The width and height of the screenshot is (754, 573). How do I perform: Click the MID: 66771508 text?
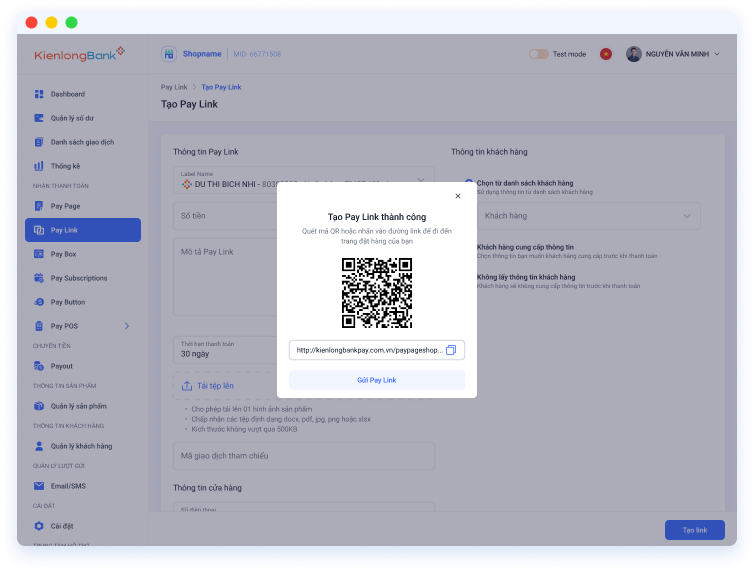point(257,54)
